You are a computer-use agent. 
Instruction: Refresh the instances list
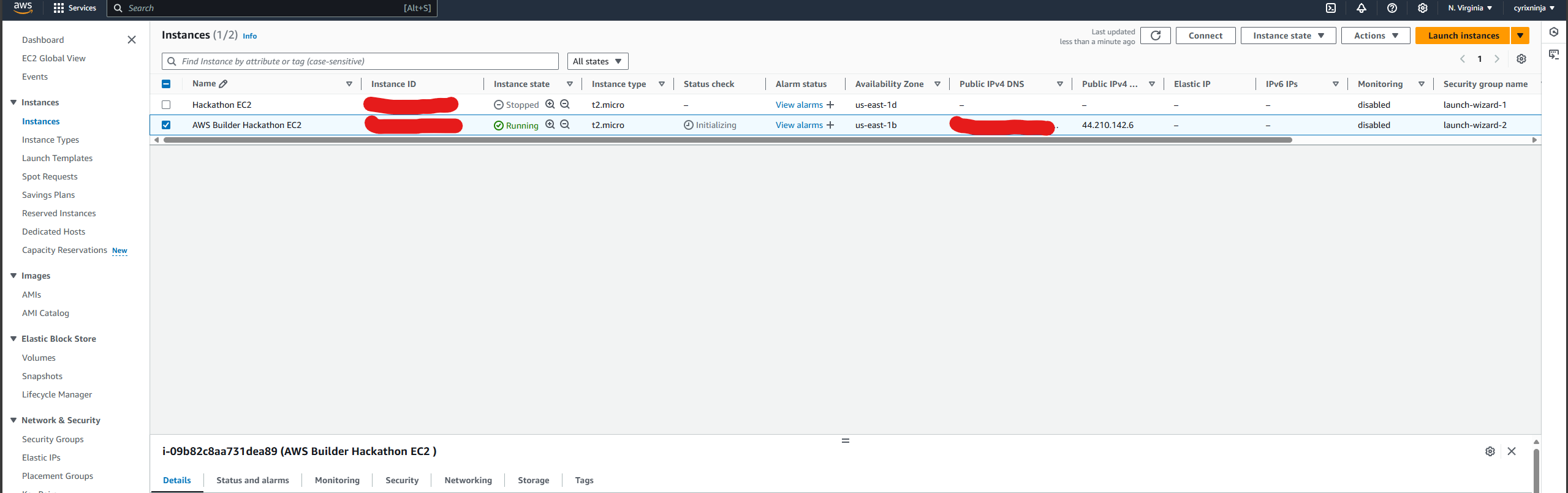coord(1156,36)
